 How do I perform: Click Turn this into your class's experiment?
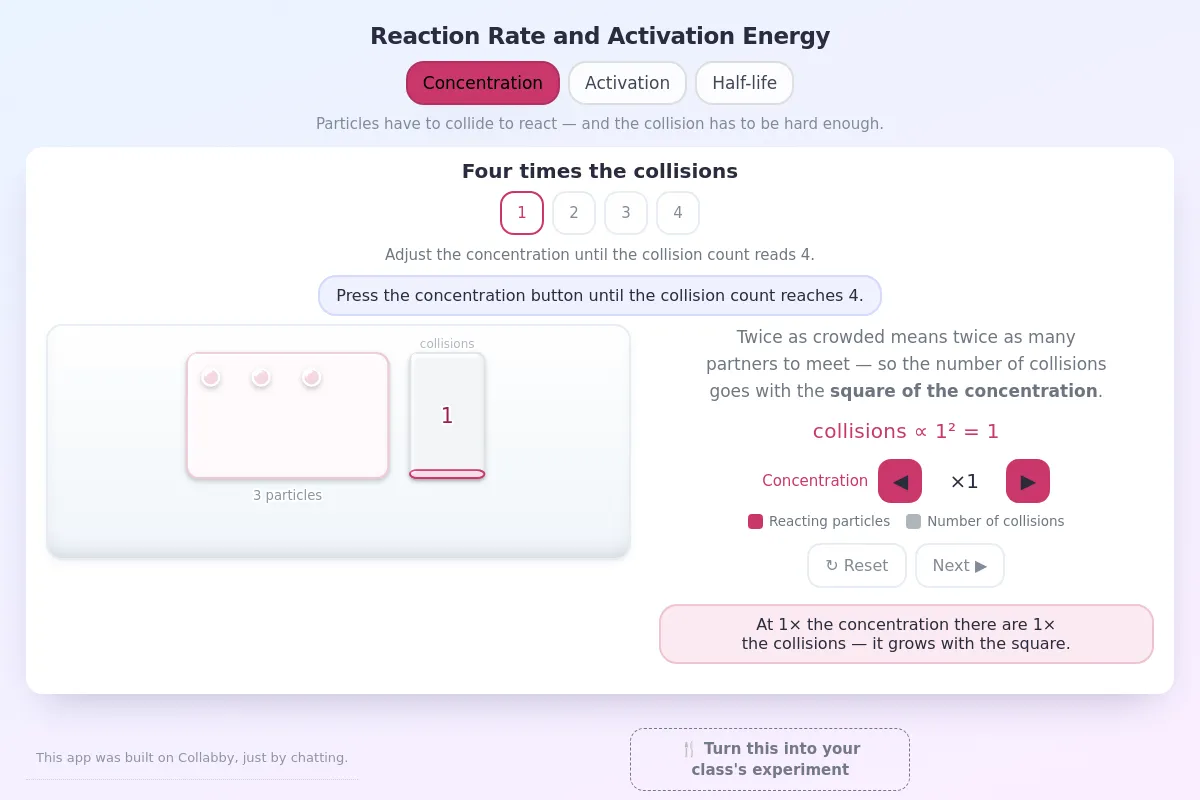click(x=770, y=759)
